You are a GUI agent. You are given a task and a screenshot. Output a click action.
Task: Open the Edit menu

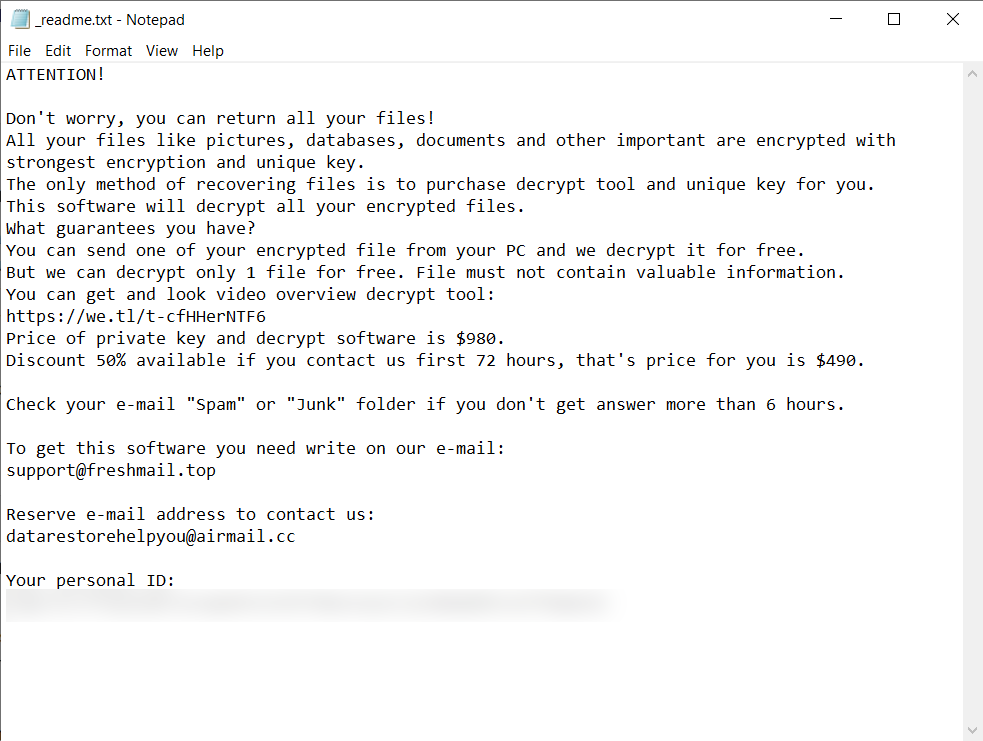[58, 51]
